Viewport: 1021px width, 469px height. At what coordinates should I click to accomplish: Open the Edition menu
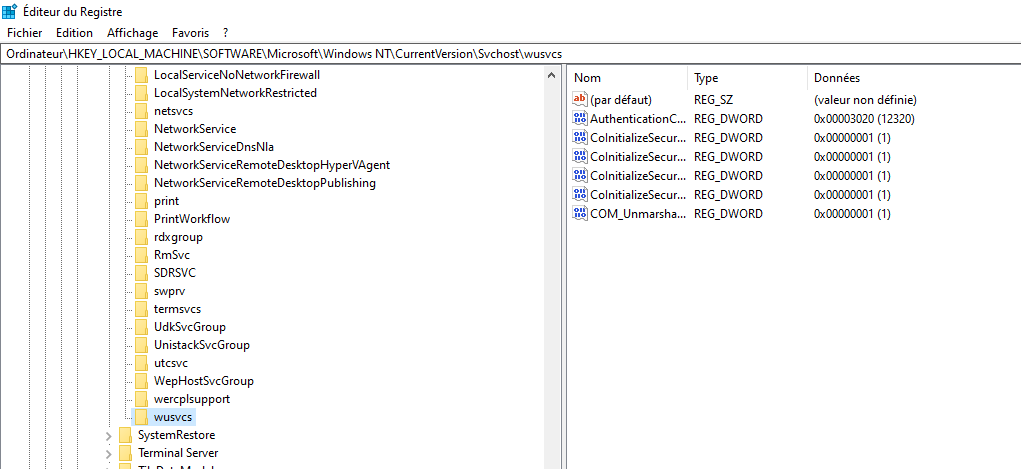coord(74,33)
